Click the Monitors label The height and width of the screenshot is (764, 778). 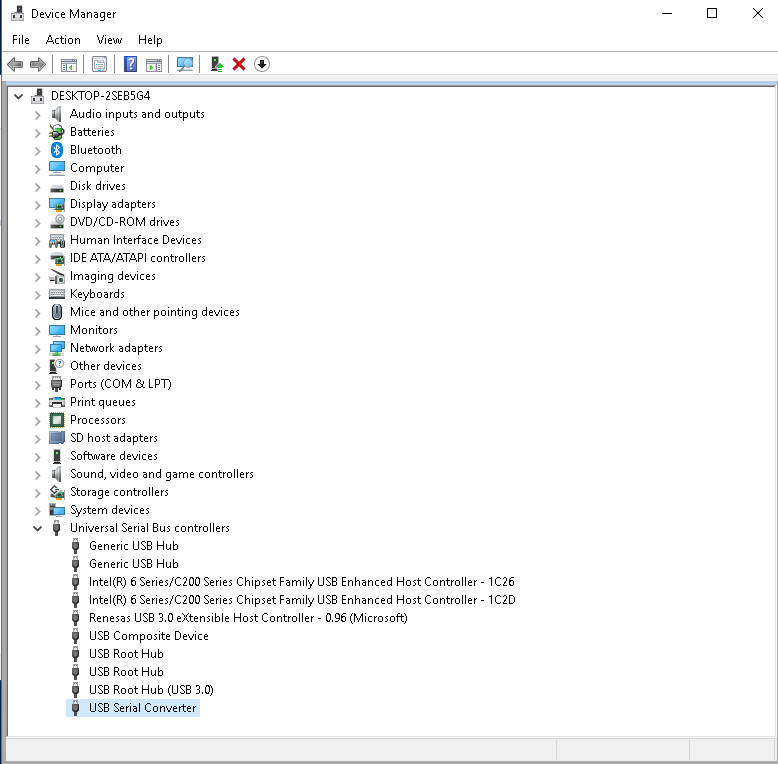pyautogui.click(x=94, y=330)
